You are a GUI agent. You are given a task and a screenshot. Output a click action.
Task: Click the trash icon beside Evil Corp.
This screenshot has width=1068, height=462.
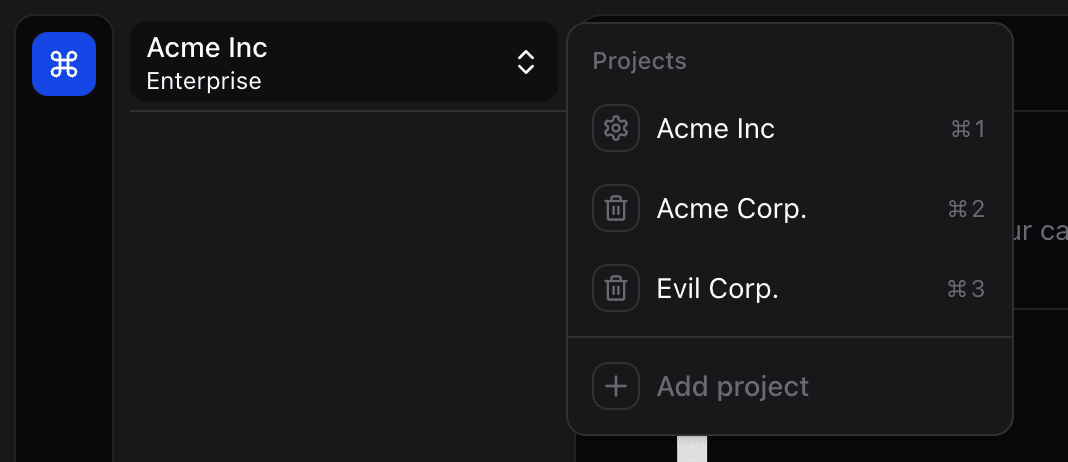[616, 289]
